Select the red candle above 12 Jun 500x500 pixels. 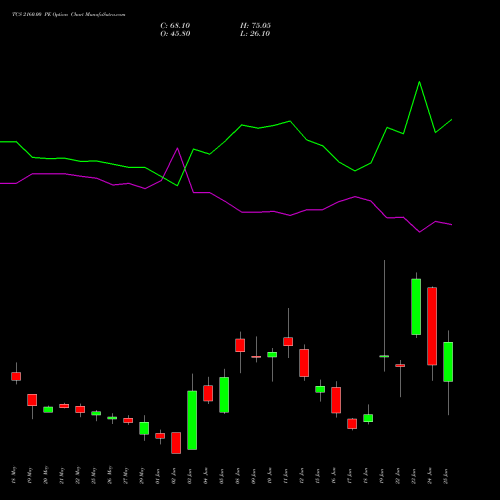304,363
